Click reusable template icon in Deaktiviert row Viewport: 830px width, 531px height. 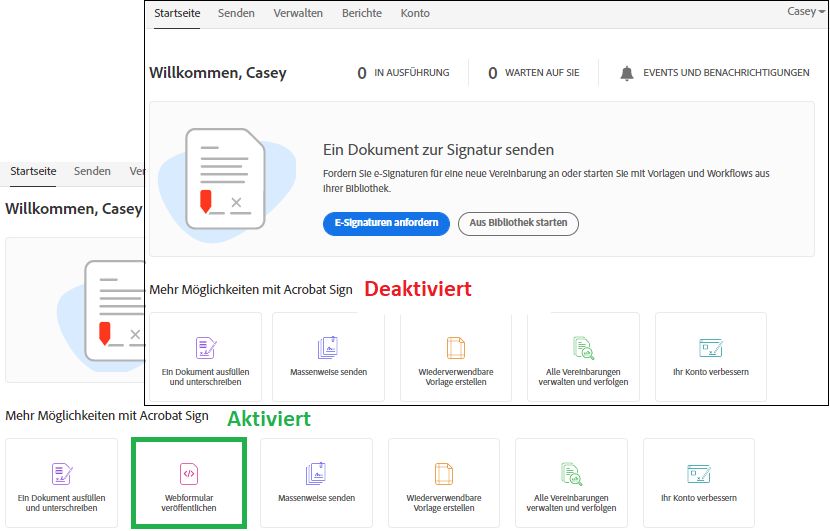pyautogui.click(x=456, y=348)
